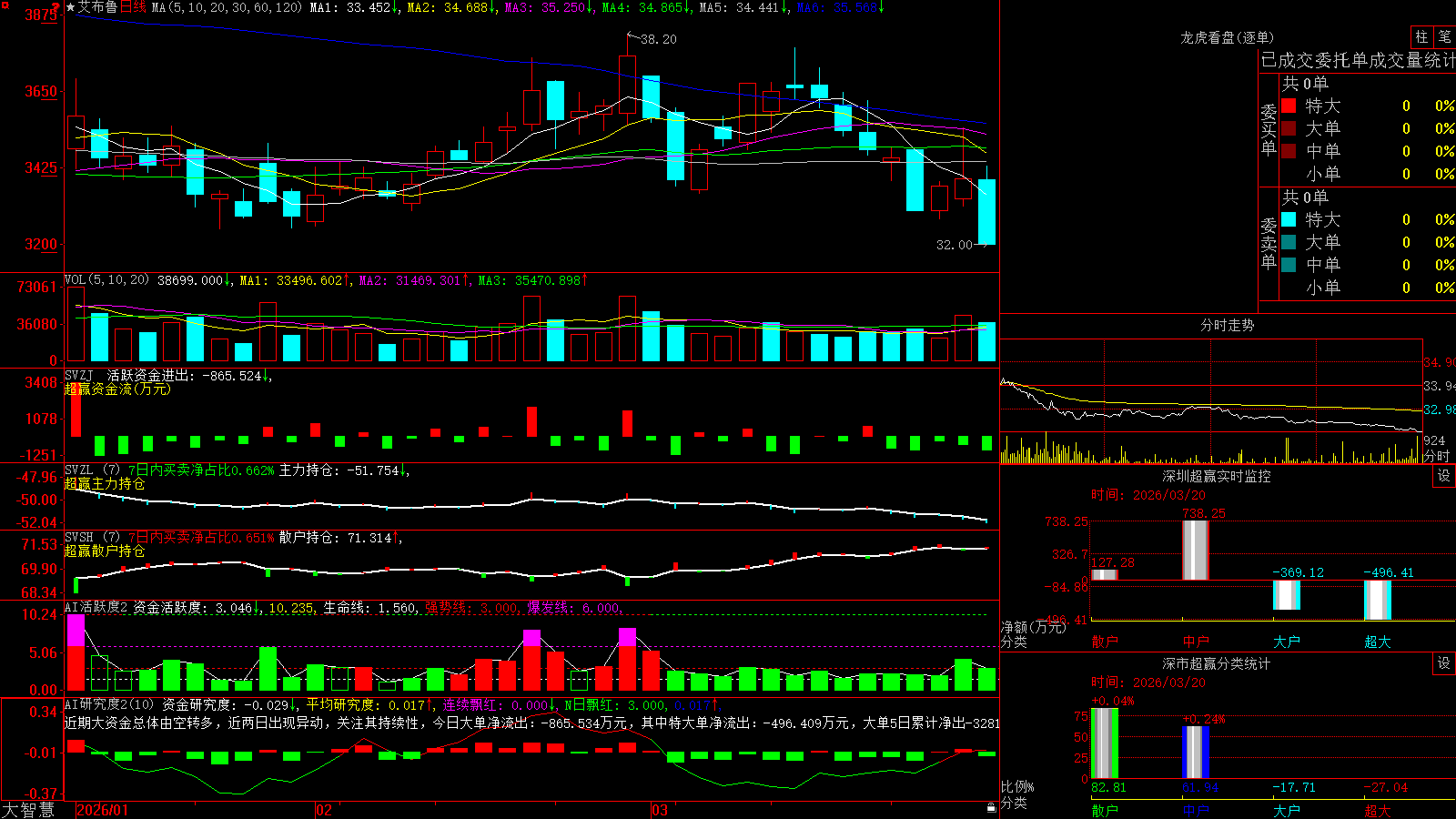Click the cyan 特大 sell-order color swatch
This screenshot has width=1456, height=819.
click(x=1289, y=219)
